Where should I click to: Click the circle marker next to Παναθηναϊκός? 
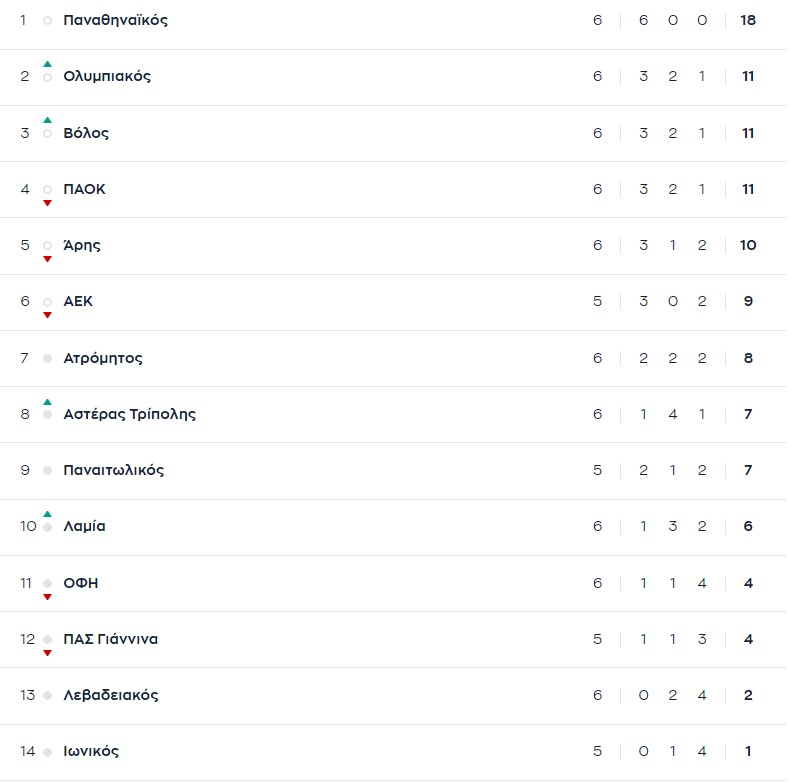[47, 21]
